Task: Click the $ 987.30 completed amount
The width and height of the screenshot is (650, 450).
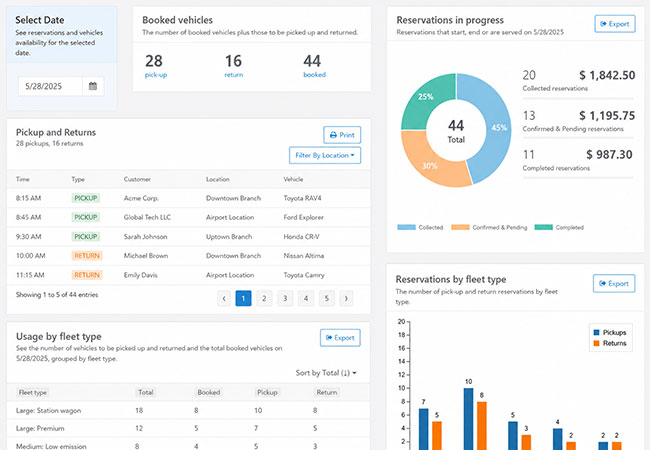Action: pos(609,155)
